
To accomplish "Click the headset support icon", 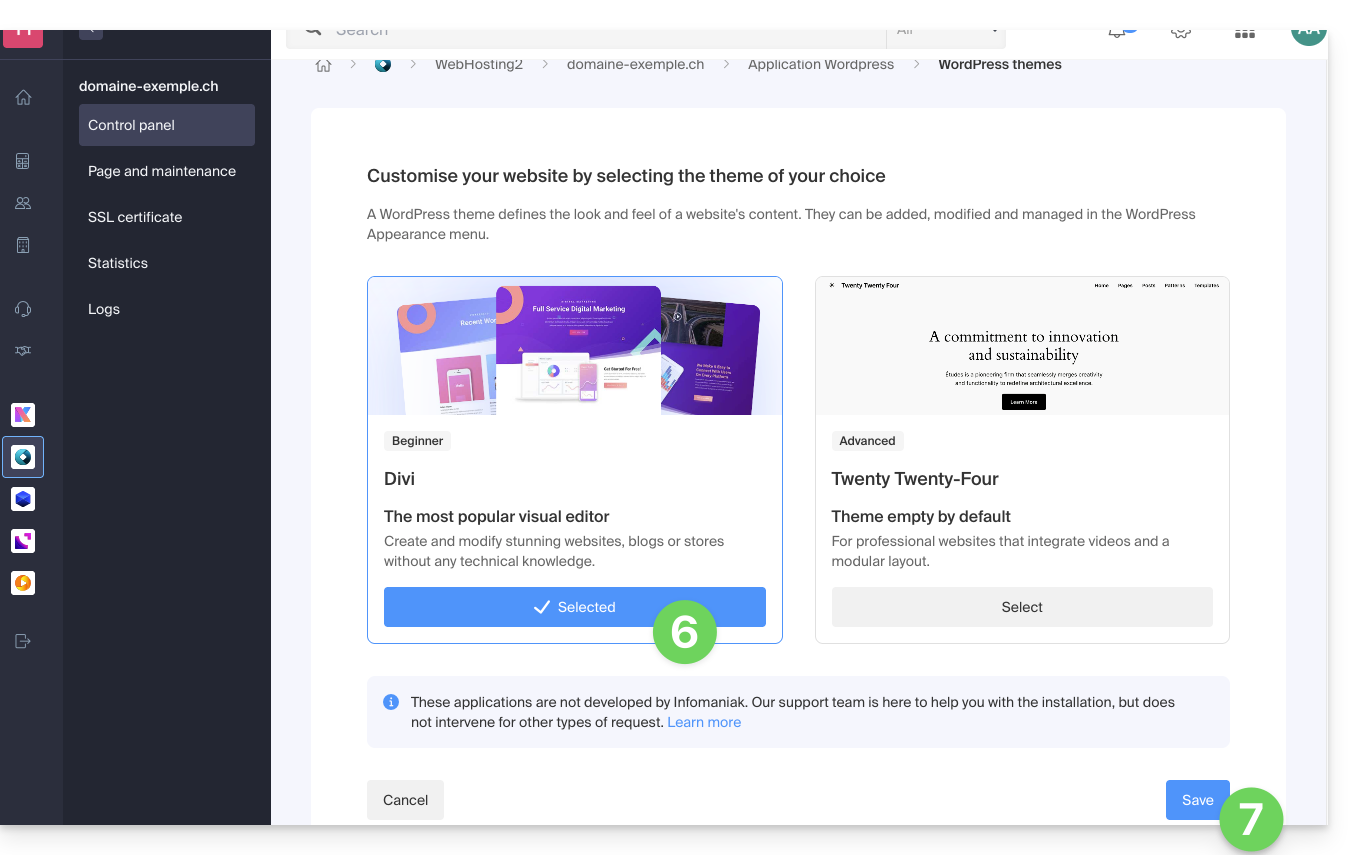I will [x=23, y=309].
